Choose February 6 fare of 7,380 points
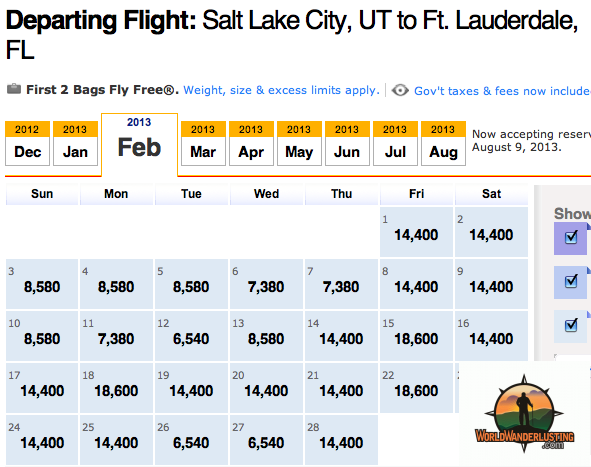 pyautogui.click(x=266, y=284)
